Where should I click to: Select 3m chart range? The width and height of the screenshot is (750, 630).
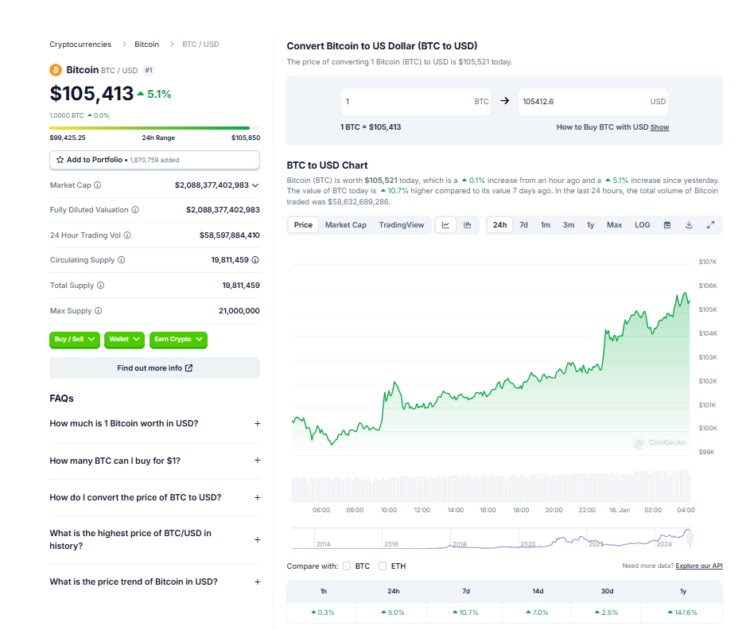coord(568,225)
